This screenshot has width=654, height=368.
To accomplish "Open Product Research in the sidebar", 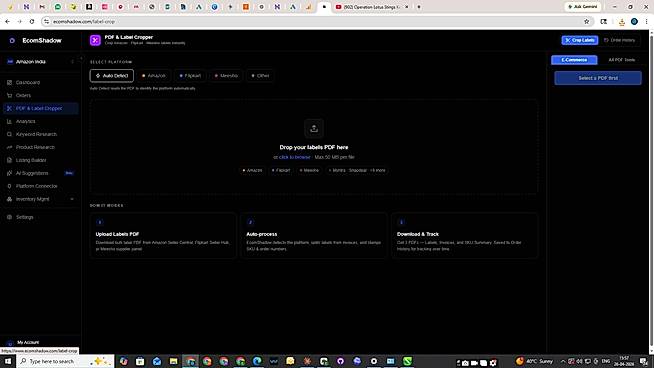I will tap(40, 147).
